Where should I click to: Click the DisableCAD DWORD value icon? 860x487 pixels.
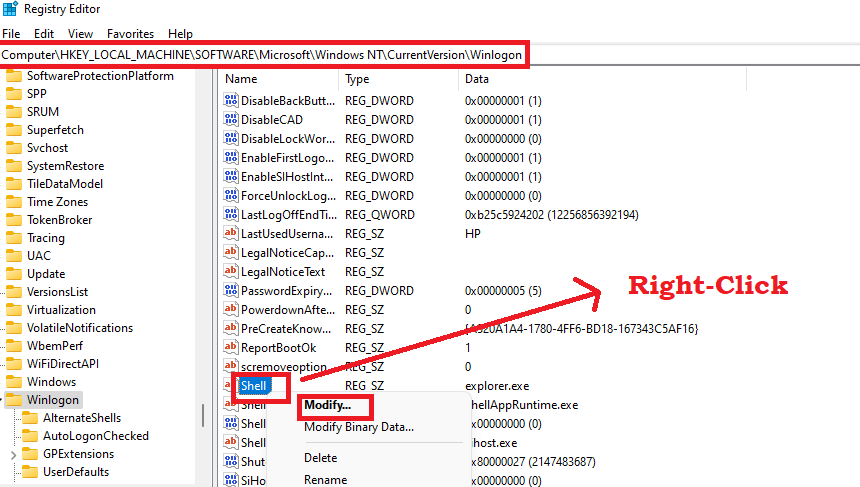coord(231,120)
